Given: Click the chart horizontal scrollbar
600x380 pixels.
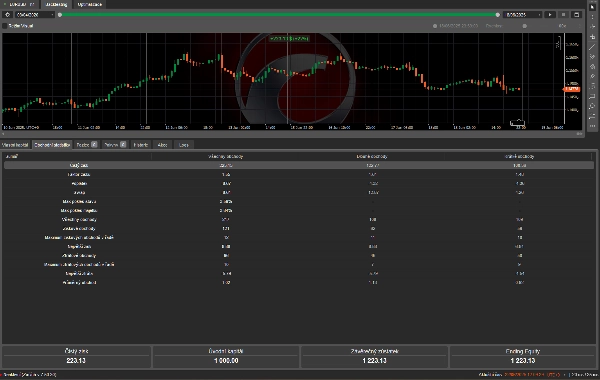Looking at the screenshot, I should (x=291, y=134).
